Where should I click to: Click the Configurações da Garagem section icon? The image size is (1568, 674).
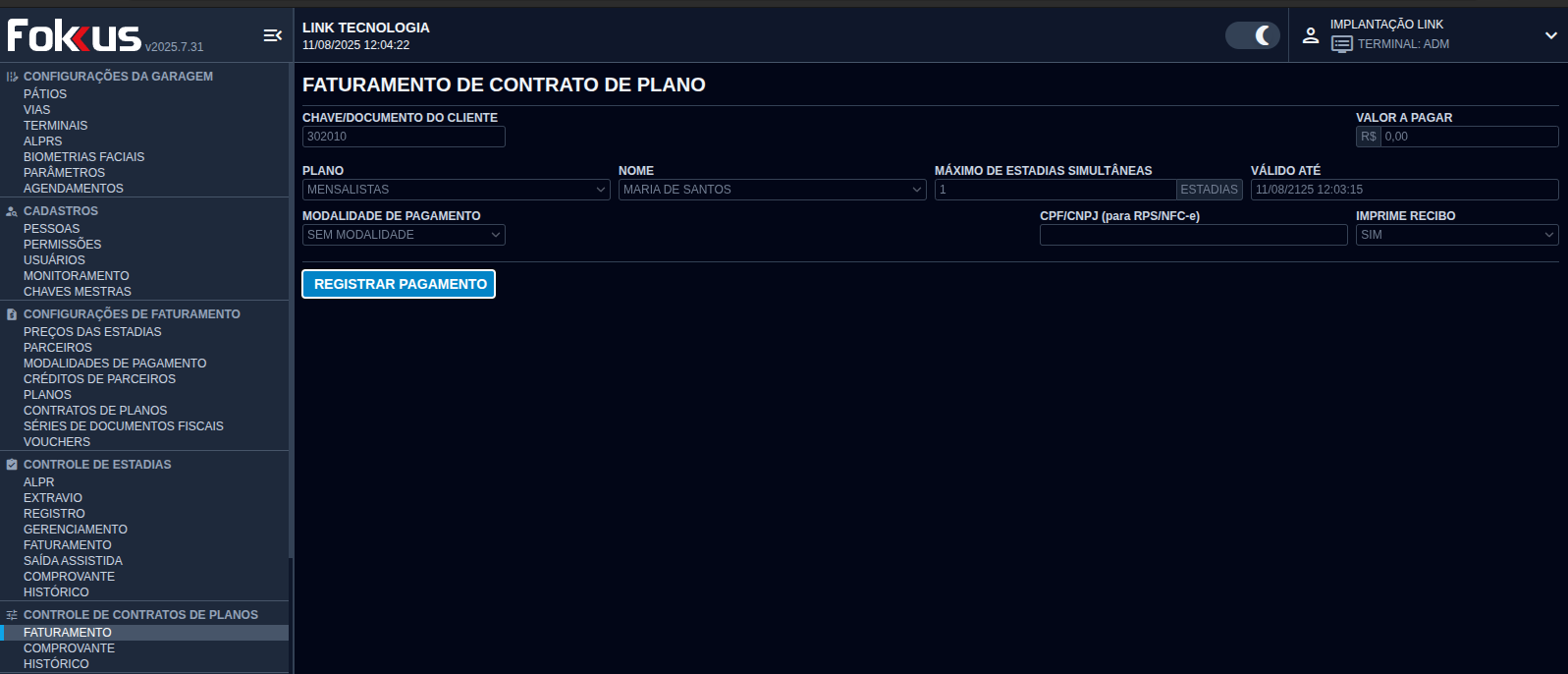pyautogui.click(x=12, y=77)
